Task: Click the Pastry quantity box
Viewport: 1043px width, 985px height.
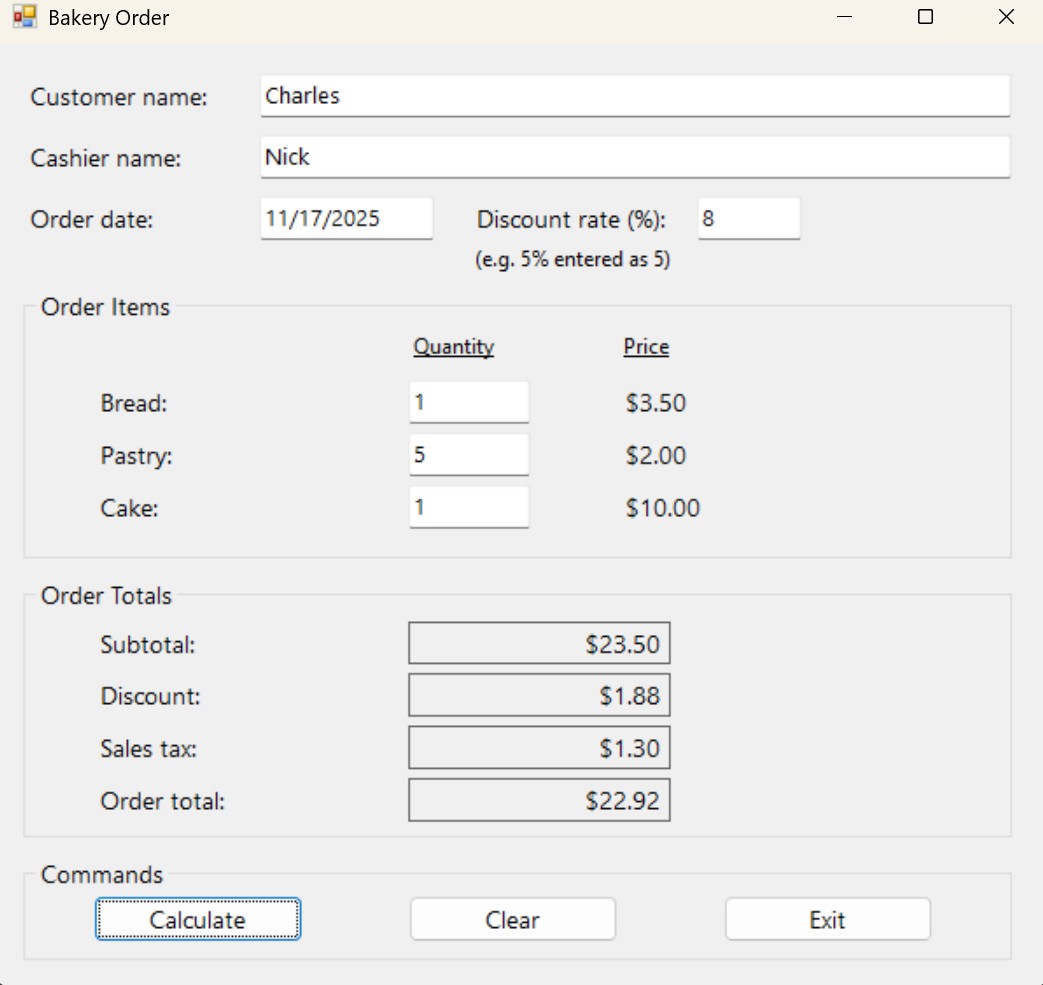Action: (468, 454)
